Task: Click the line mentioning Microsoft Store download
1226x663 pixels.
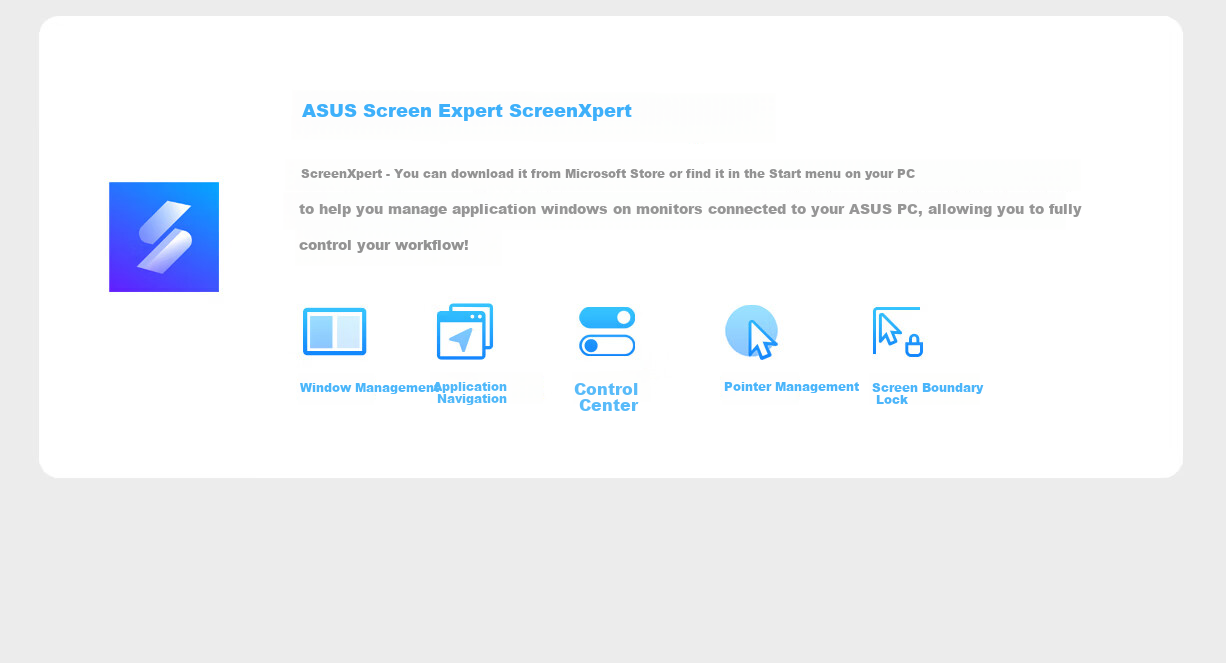Action: coord(608,174)
